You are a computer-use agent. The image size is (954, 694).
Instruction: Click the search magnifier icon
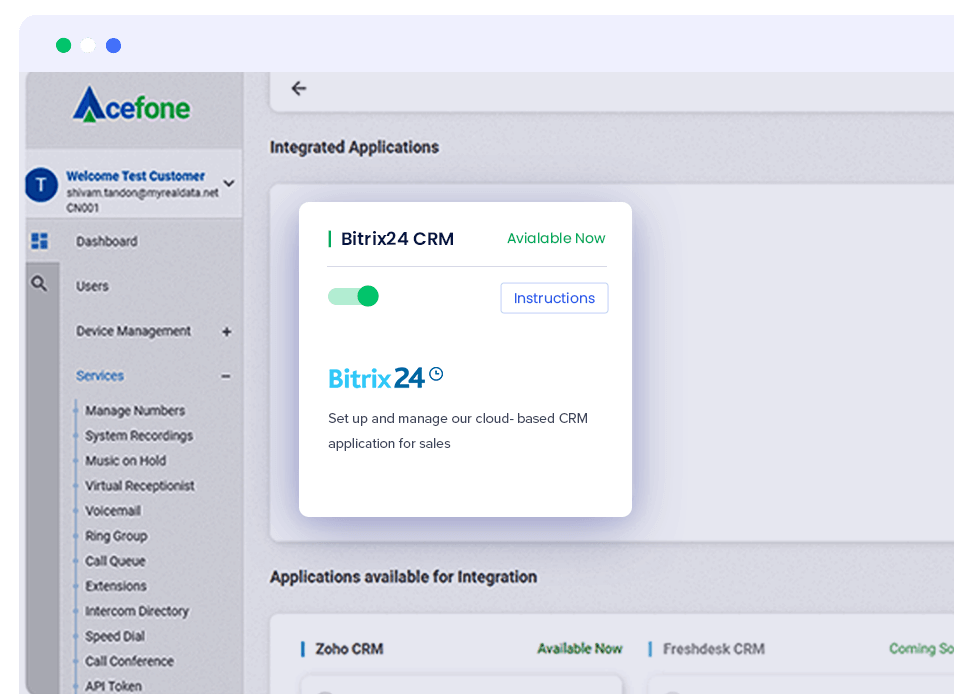coord(39,284)
